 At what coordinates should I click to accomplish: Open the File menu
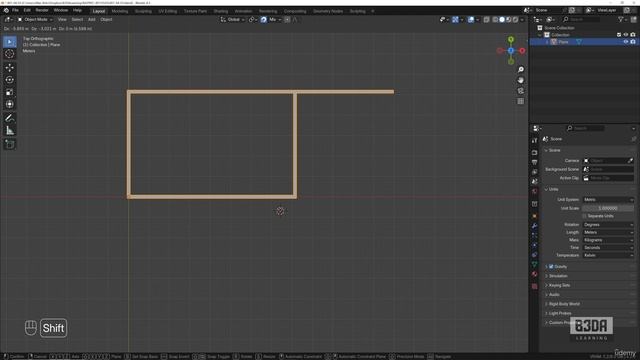click(x=15, y=10)
